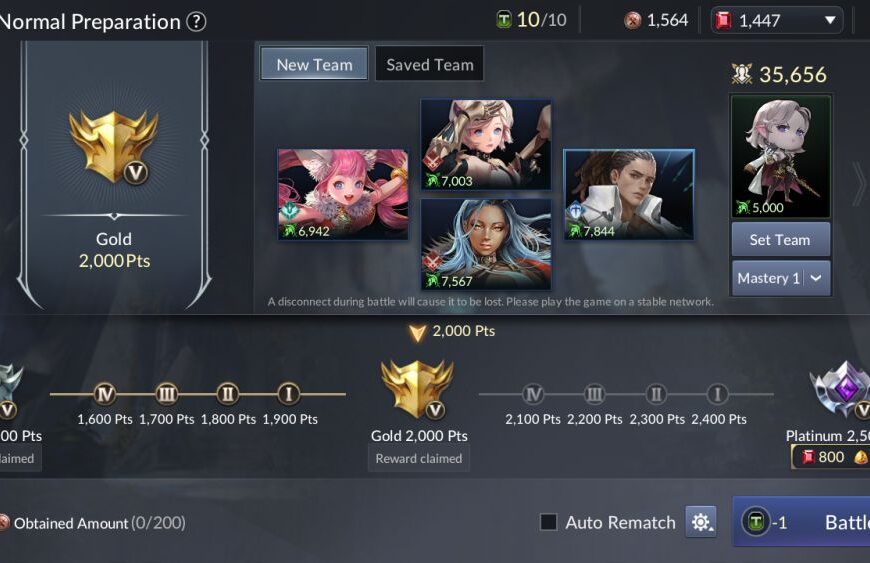
Task: Click the 1,900 Pts tier I marker
Action: coord(289,394)
